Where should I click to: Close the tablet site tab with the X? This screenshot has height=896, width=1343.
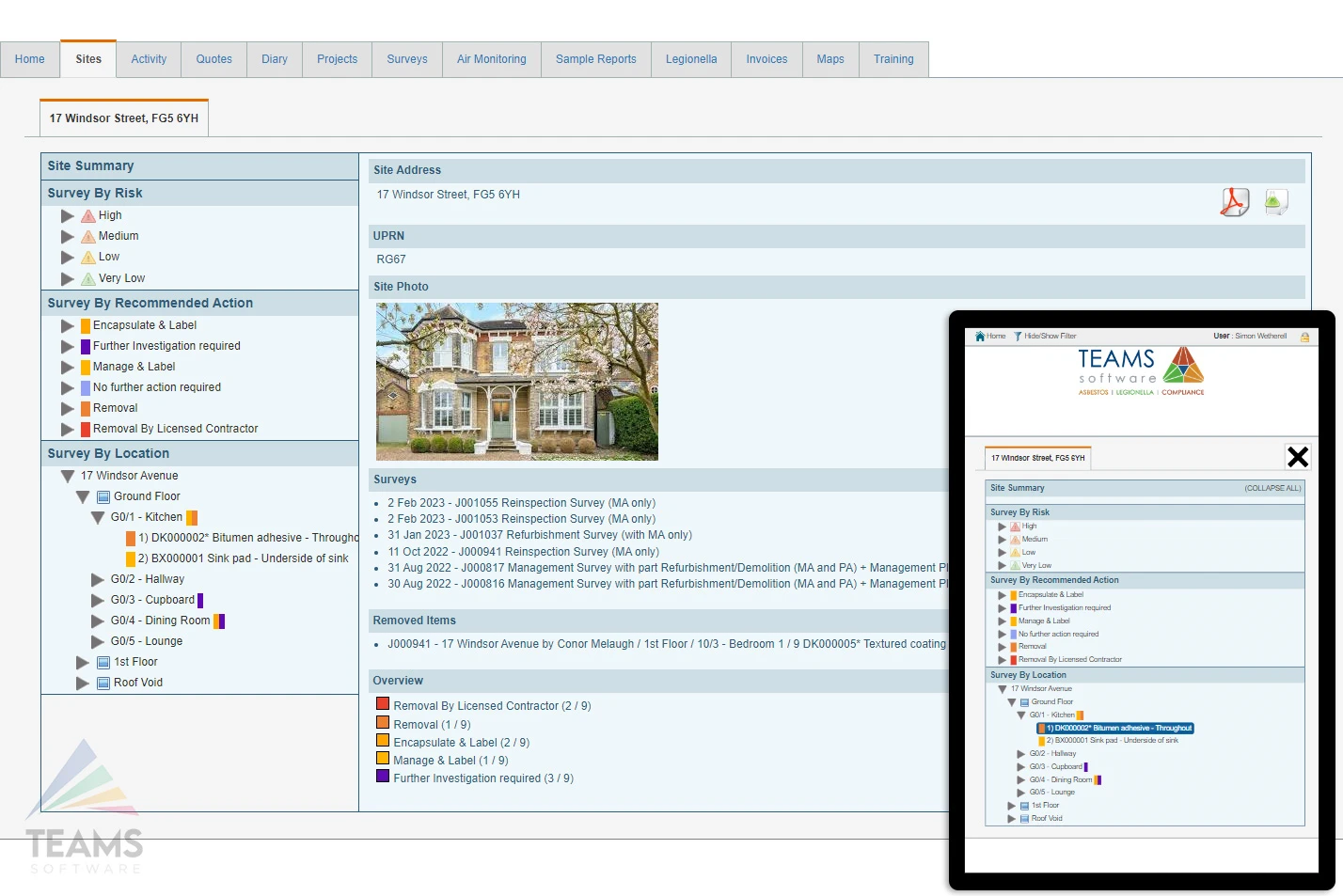(1298, 457)
